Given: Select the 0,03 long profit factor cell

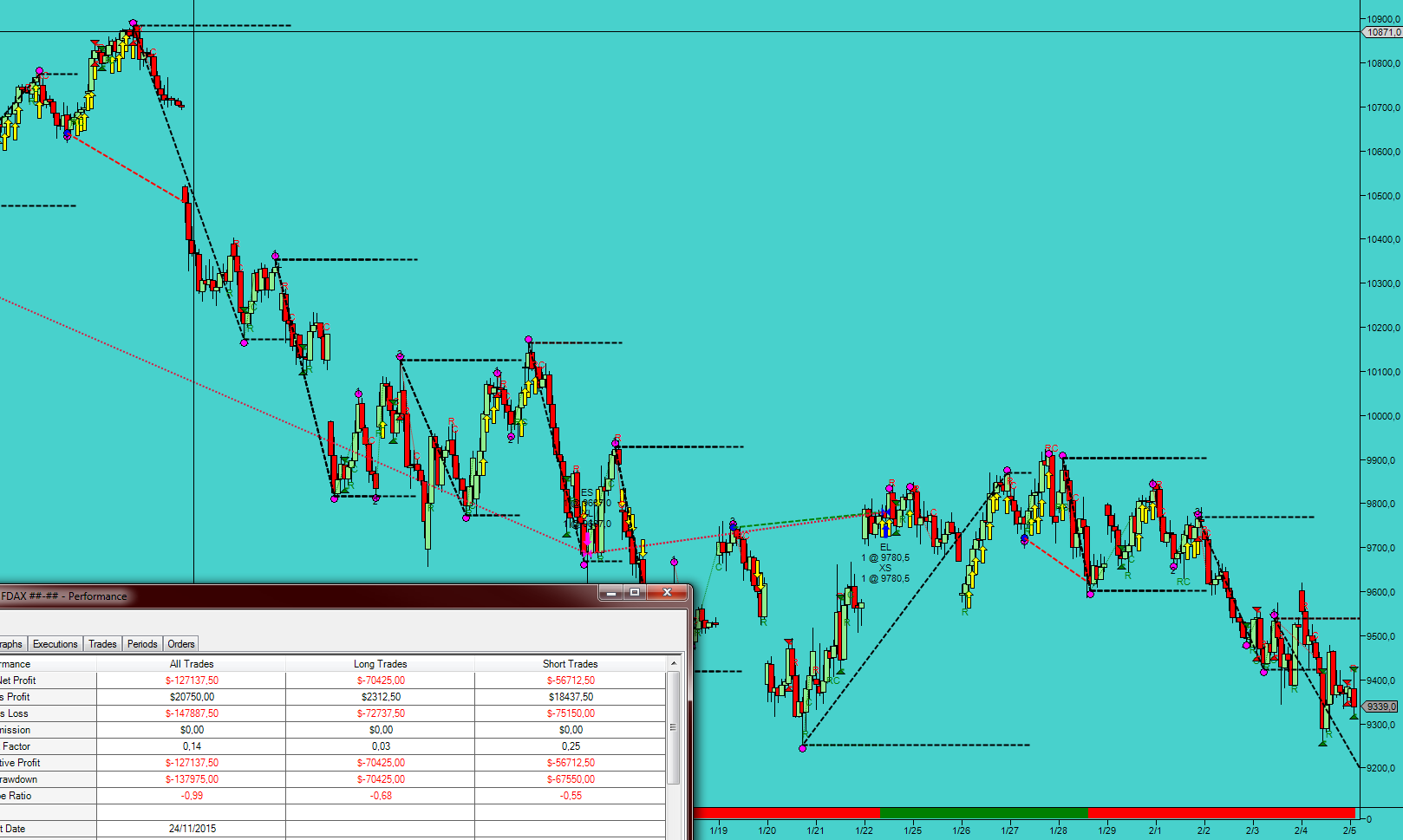Looking at the screenshot, I should click(380, 746).
